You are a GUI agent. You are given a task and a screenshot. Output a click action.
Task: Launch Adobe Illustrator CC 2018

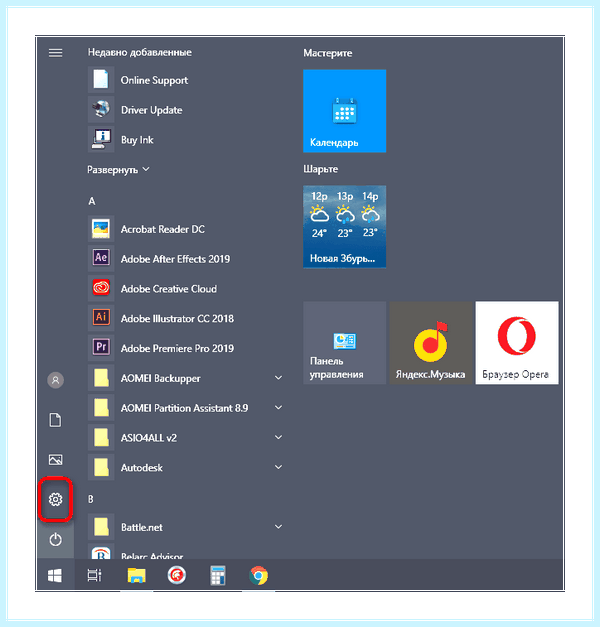(x=185, y=319)
